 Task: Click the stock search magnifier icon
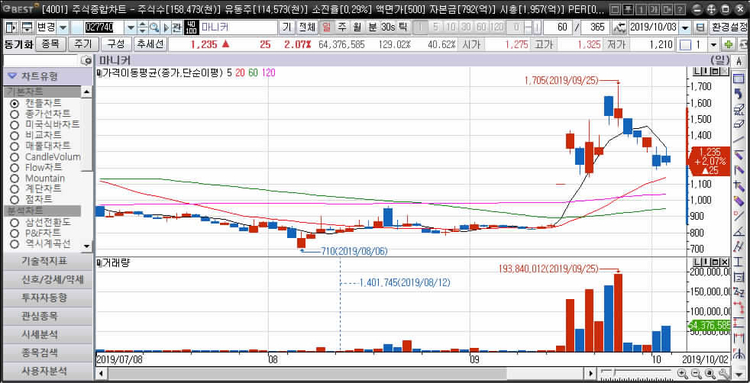pos(154,27)
